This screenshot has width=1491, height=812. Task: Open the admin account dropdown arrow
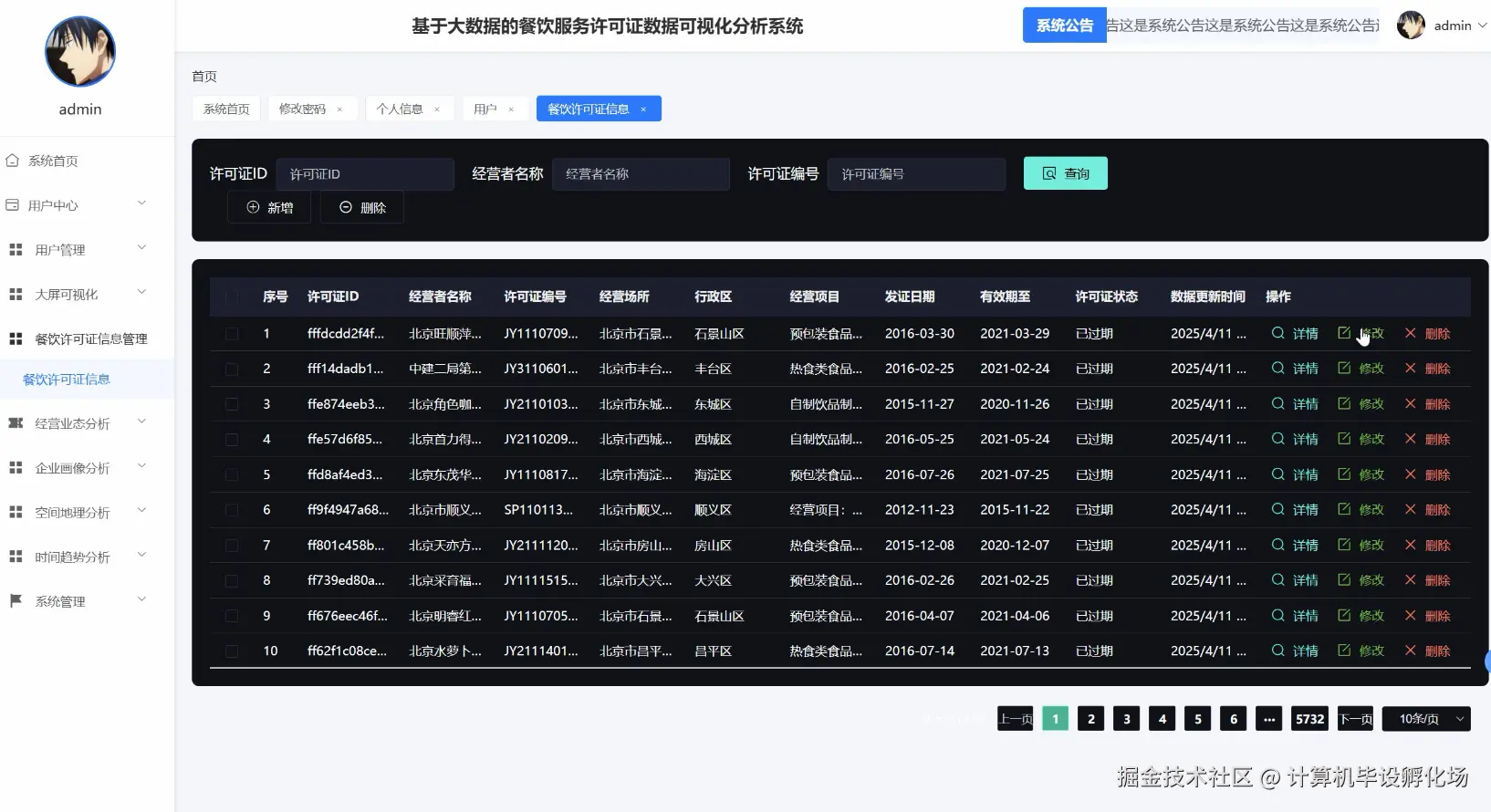click(1482, 26)
